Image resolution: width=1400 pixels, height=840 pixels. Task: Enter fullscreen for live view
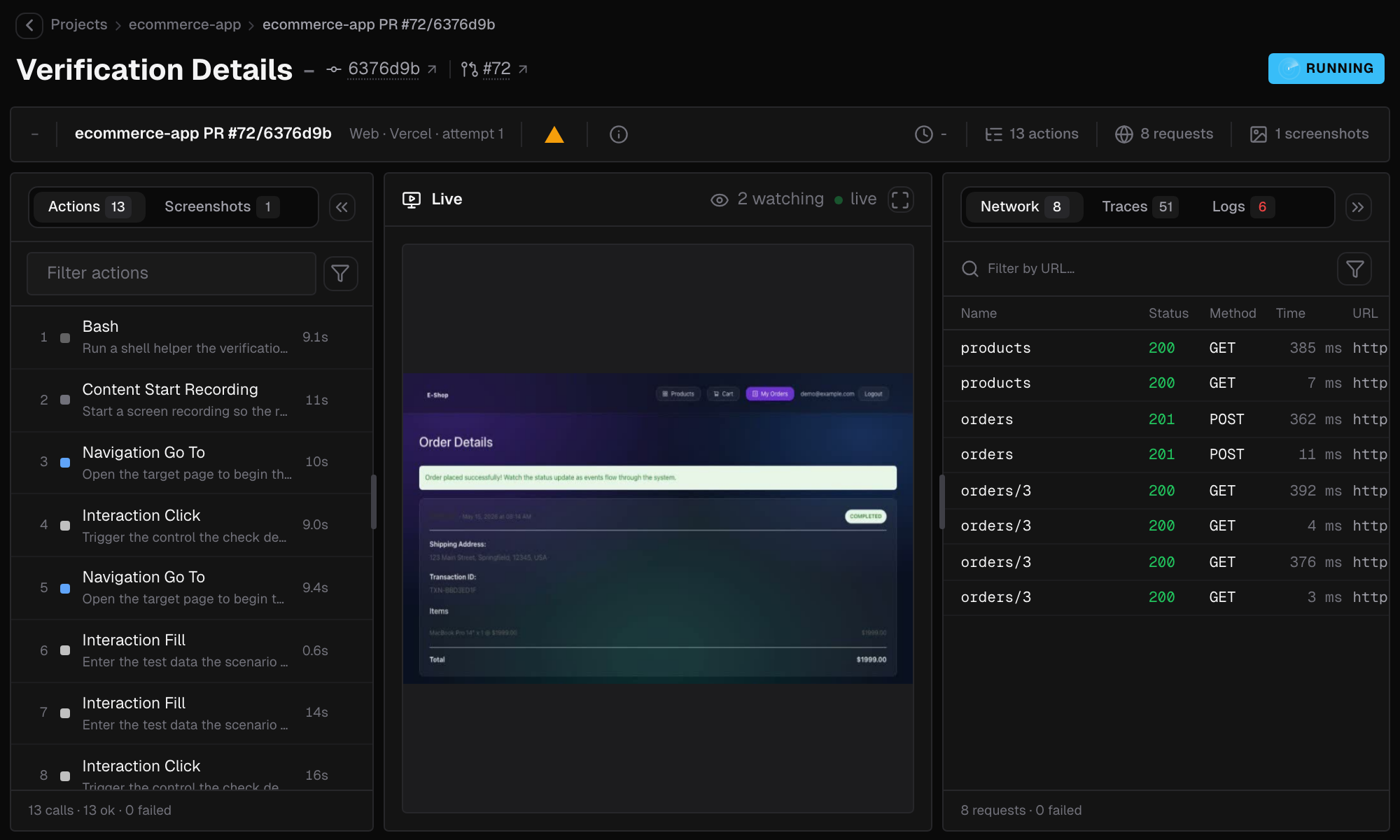tap(900, 199)
